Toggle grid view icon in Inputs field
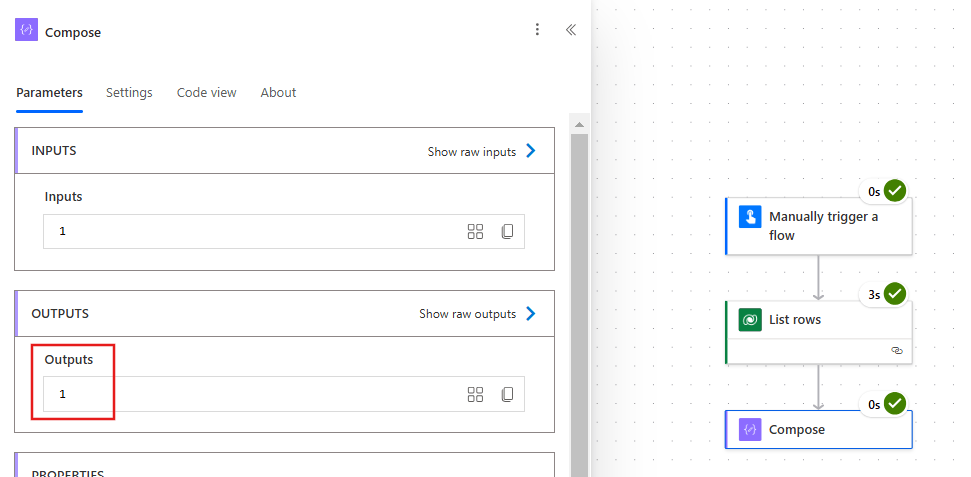The image size is (971, 477). [475, 232]
